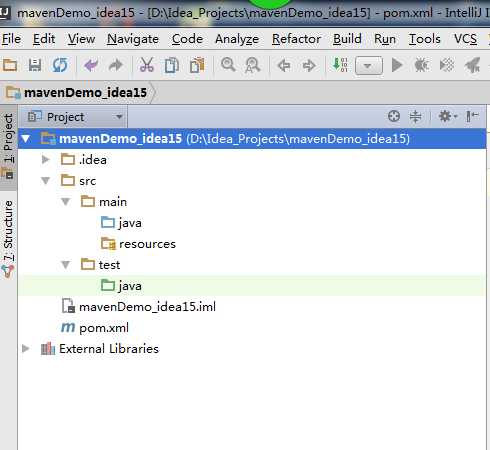Image resolution: width=490 pixels, height=450 pixels.
Task: Select the mavenDemo_idea15.iml file
Action: click(x=139, y=307)
